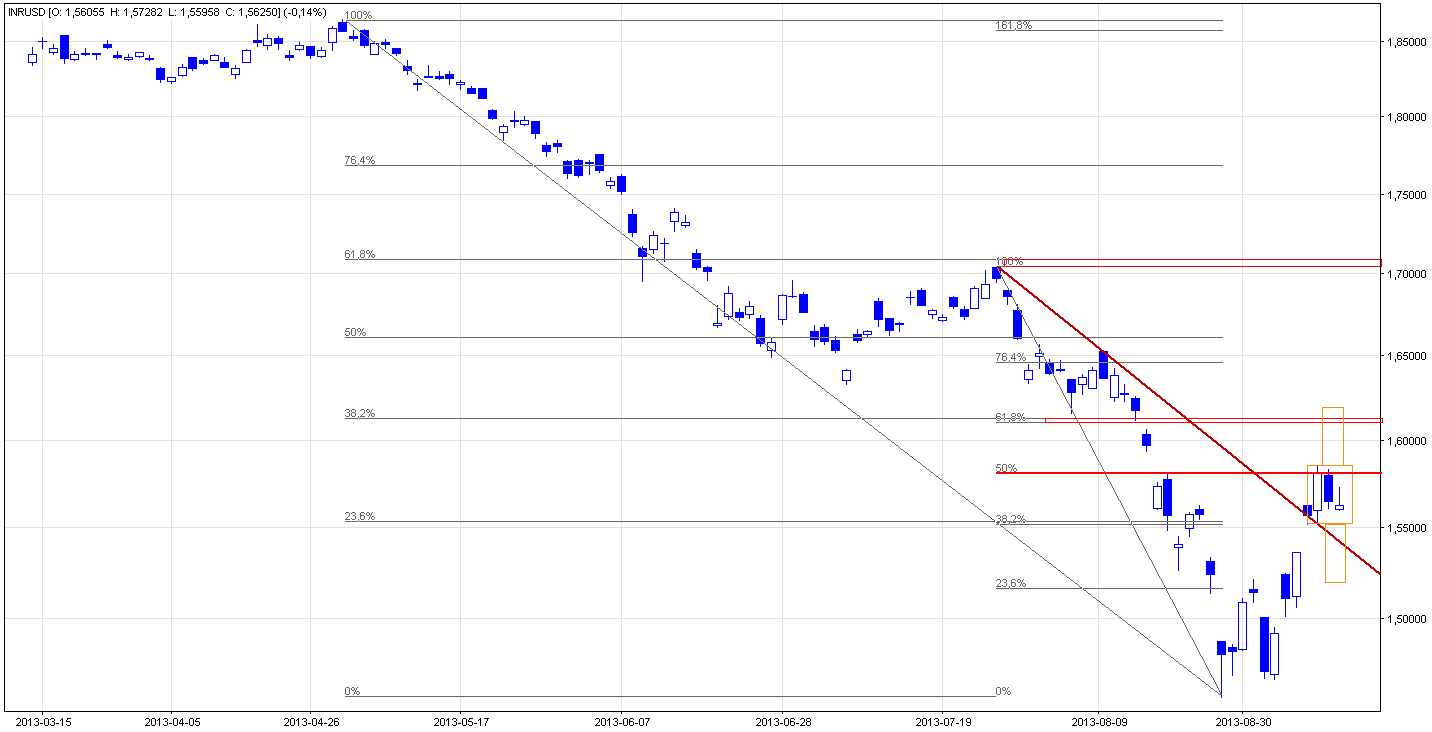
Task: Click the 1,50000 price axis label
Action: point(1406,619)
